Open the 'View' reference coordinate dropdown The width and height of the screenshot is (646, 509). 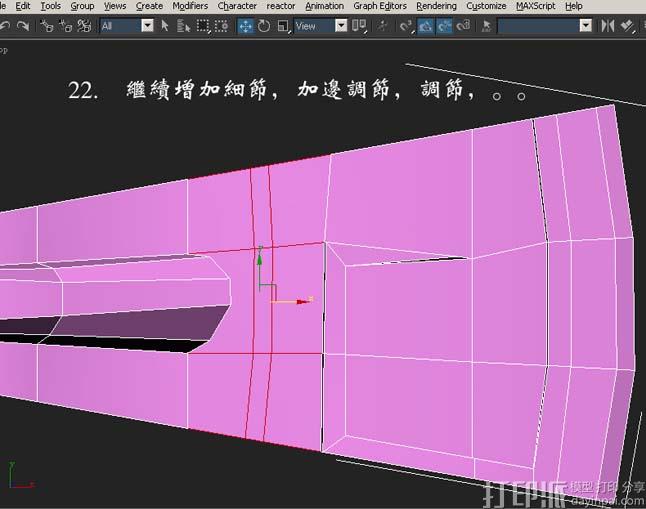point(341,26)
